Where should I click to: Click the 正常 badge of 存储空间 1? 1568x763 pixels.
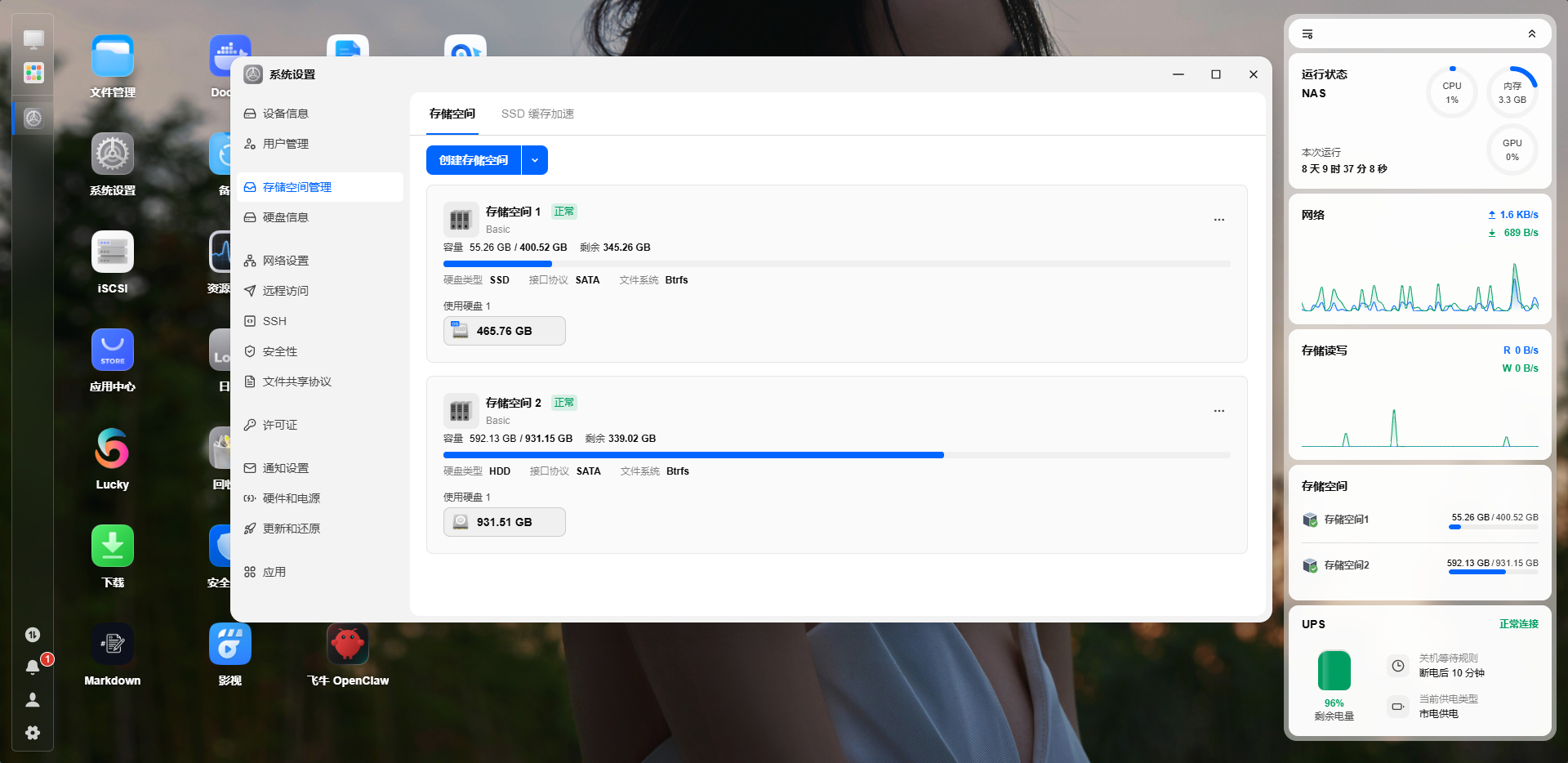pyautogui.click(x=564, y=212)
